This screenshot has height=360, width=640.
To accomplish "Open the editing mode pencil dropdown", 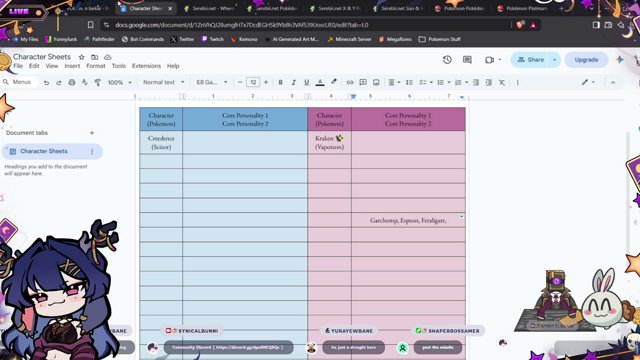I will pyautogui.click(x=588, y=82).
